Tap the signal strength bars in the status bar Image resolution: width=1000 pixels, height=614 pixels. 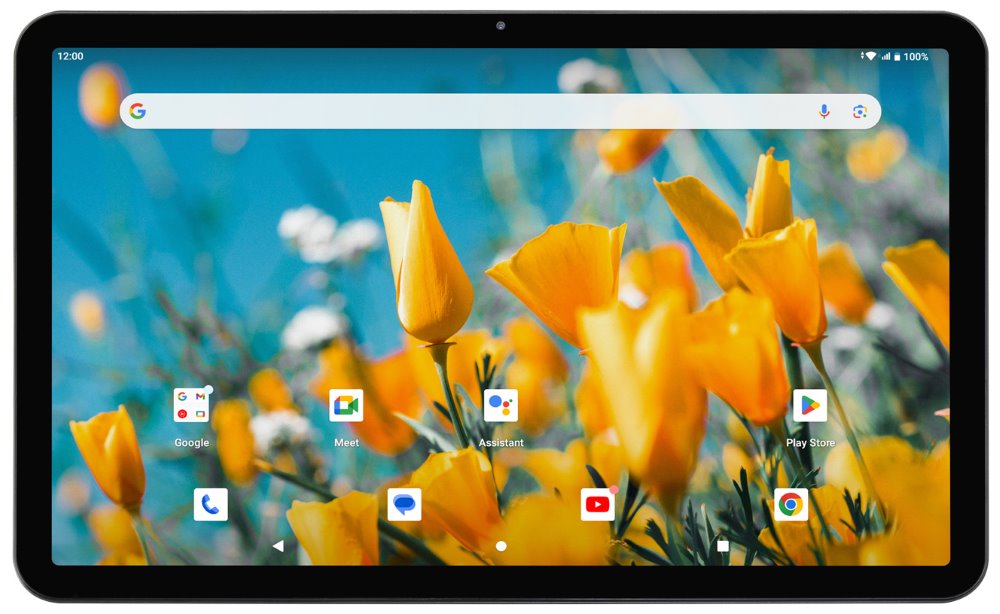(885, 56)
